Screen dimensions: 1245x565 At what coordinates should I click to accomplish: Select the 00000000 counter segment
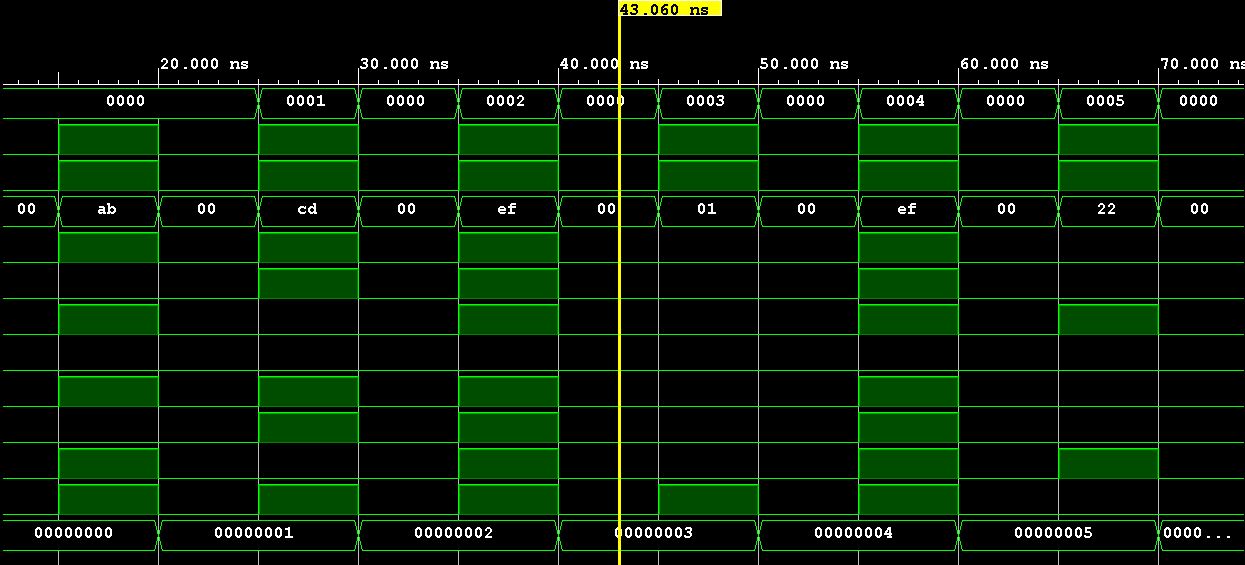pos(75,533)
